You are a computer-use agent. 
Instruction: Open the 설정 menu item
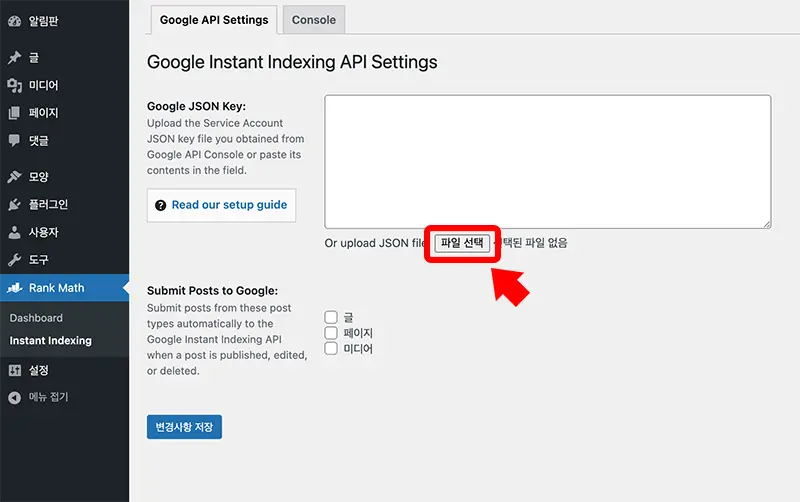point(64,370)
